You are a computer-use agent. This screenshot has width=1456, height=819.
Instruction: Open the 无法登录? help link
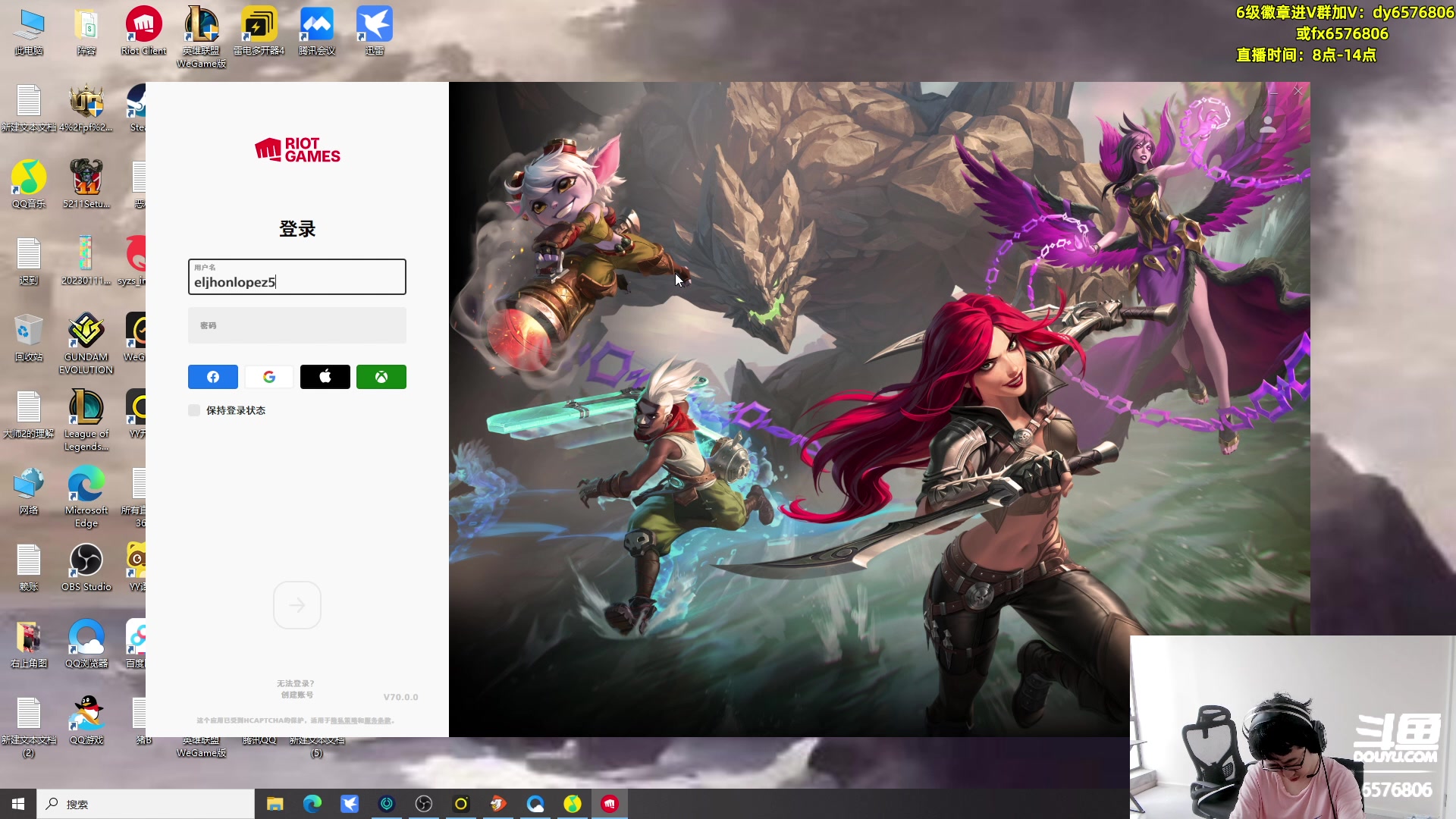point(296,683)
